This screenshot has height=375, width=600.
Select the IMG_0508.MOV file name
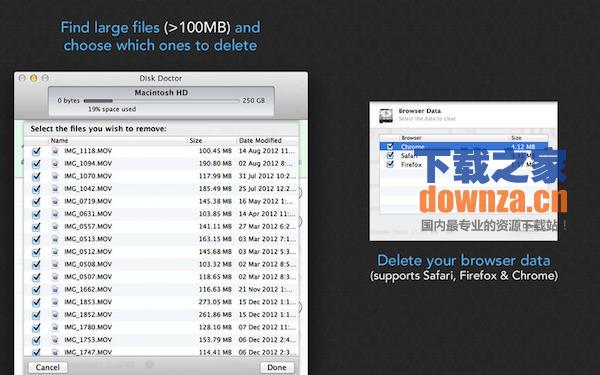click(88, 264)
